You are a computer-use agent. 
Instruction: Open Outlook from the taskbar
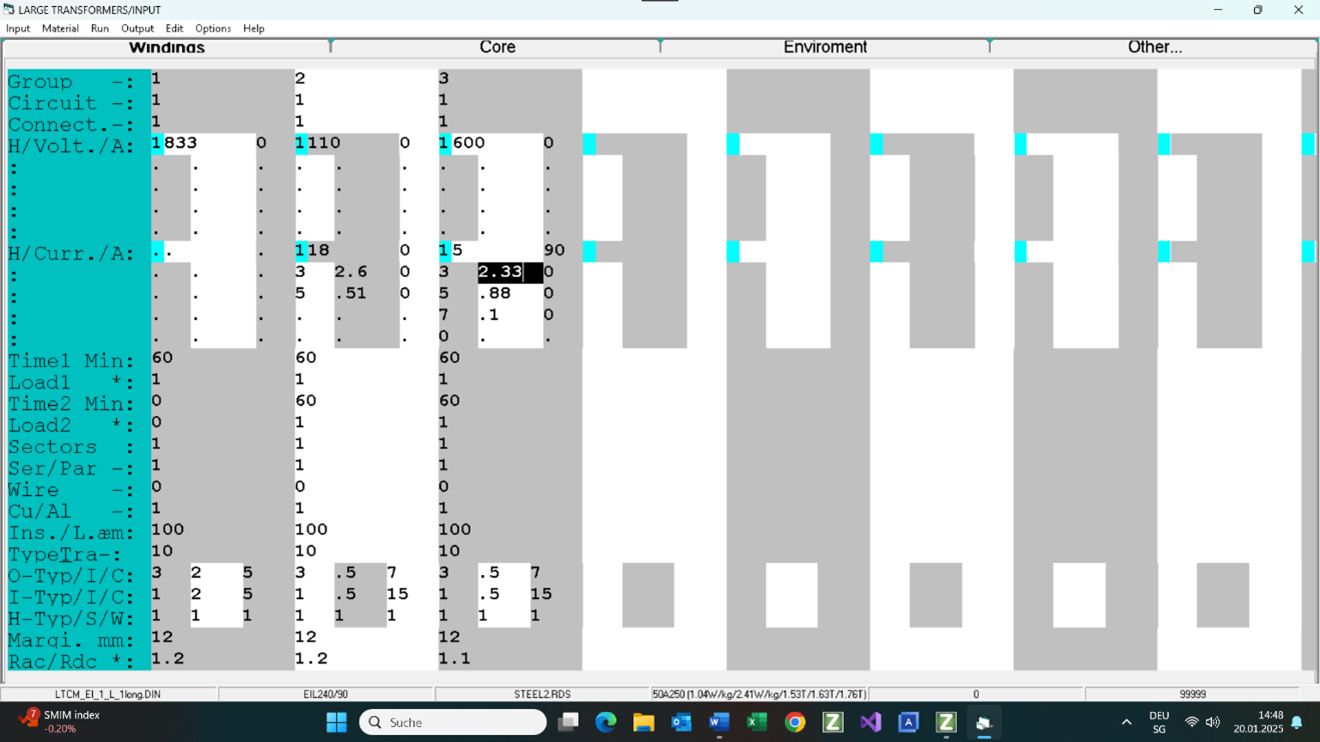coord(681,722)
